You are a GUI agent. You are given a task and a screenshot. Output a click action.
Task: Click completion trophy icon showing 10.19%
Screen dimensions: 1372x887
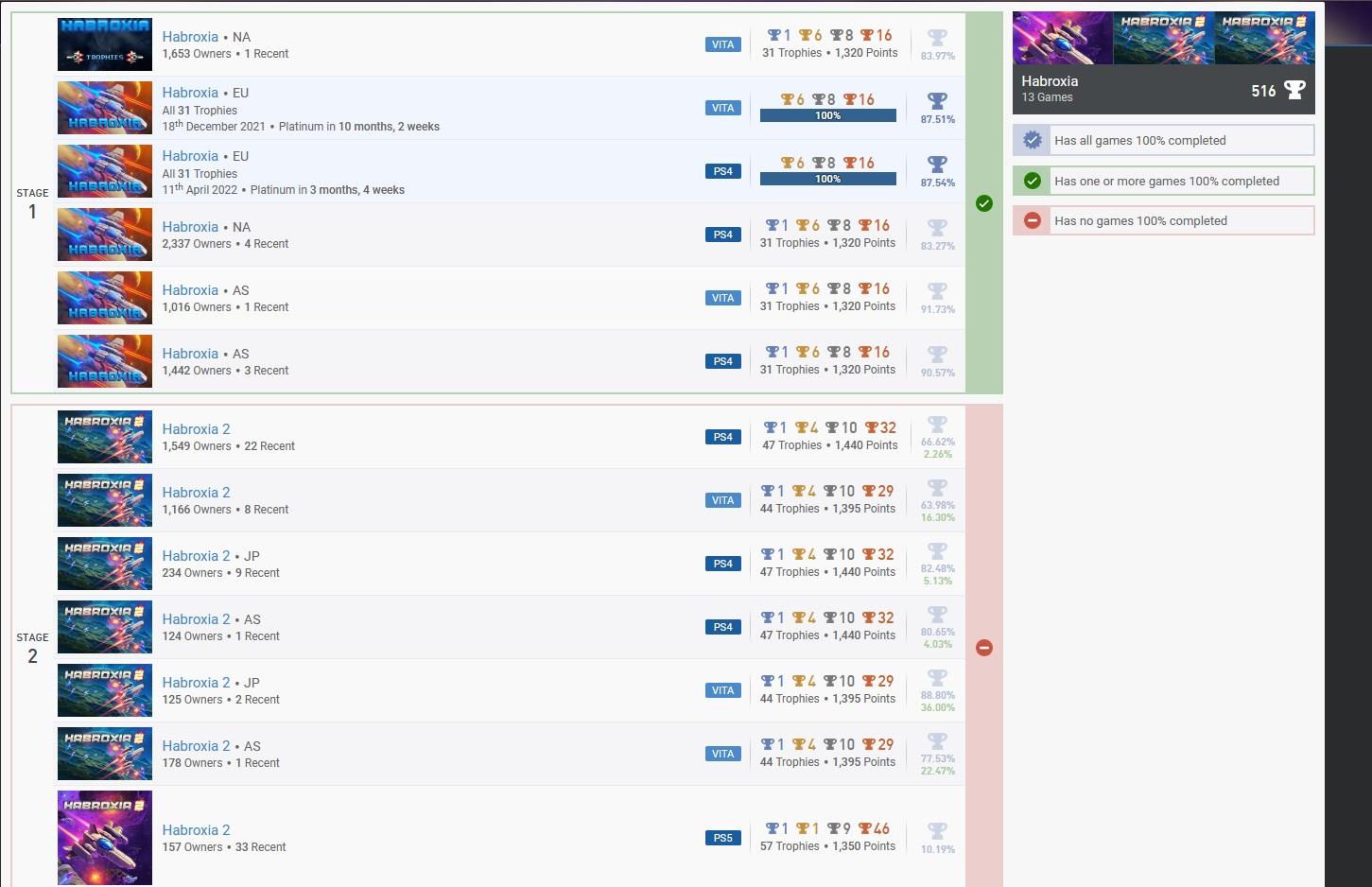coord(937,831)
